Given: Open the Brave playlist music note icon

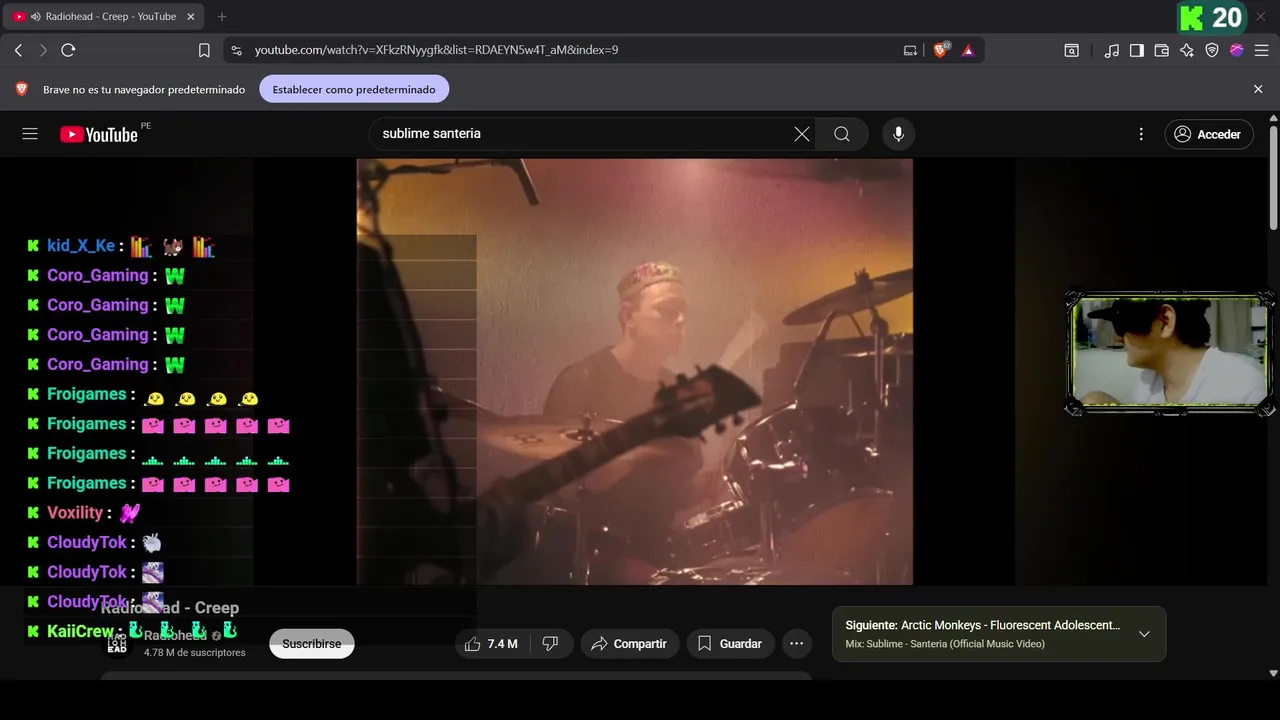Looking at the screenshot, I should (1112, 50).
